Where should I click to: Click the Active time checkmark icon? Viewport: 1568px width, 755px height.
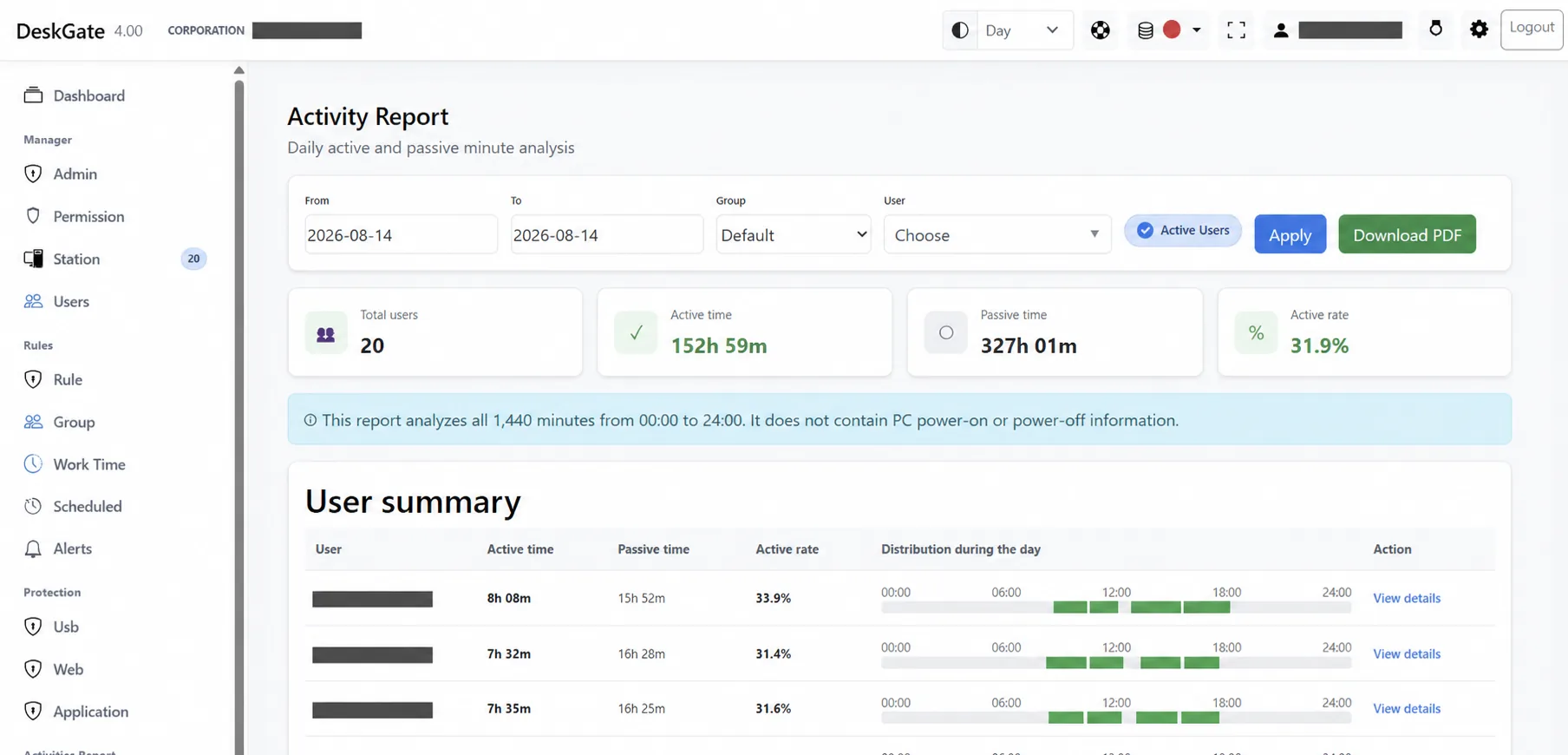tap(636, 333)
